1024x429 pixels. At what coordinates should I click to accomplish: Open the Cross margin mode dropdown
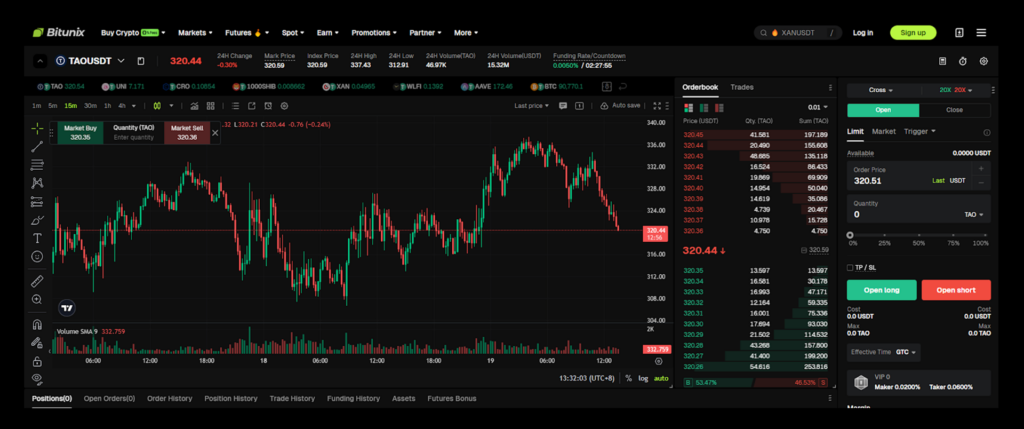881,90
